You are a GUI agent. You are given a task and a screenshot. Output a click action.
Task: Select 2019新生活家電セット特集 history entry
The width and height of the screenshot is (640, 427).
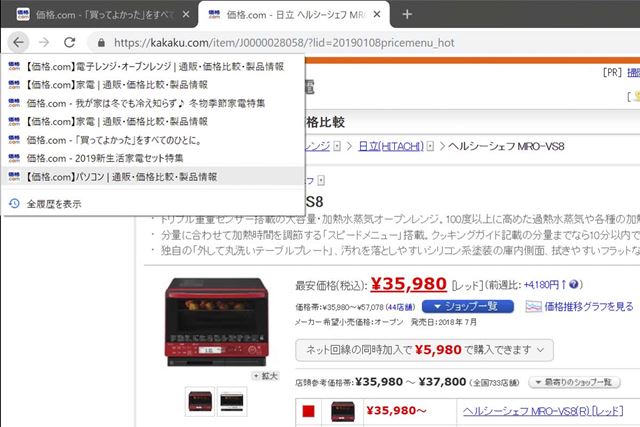click(153, 158)
